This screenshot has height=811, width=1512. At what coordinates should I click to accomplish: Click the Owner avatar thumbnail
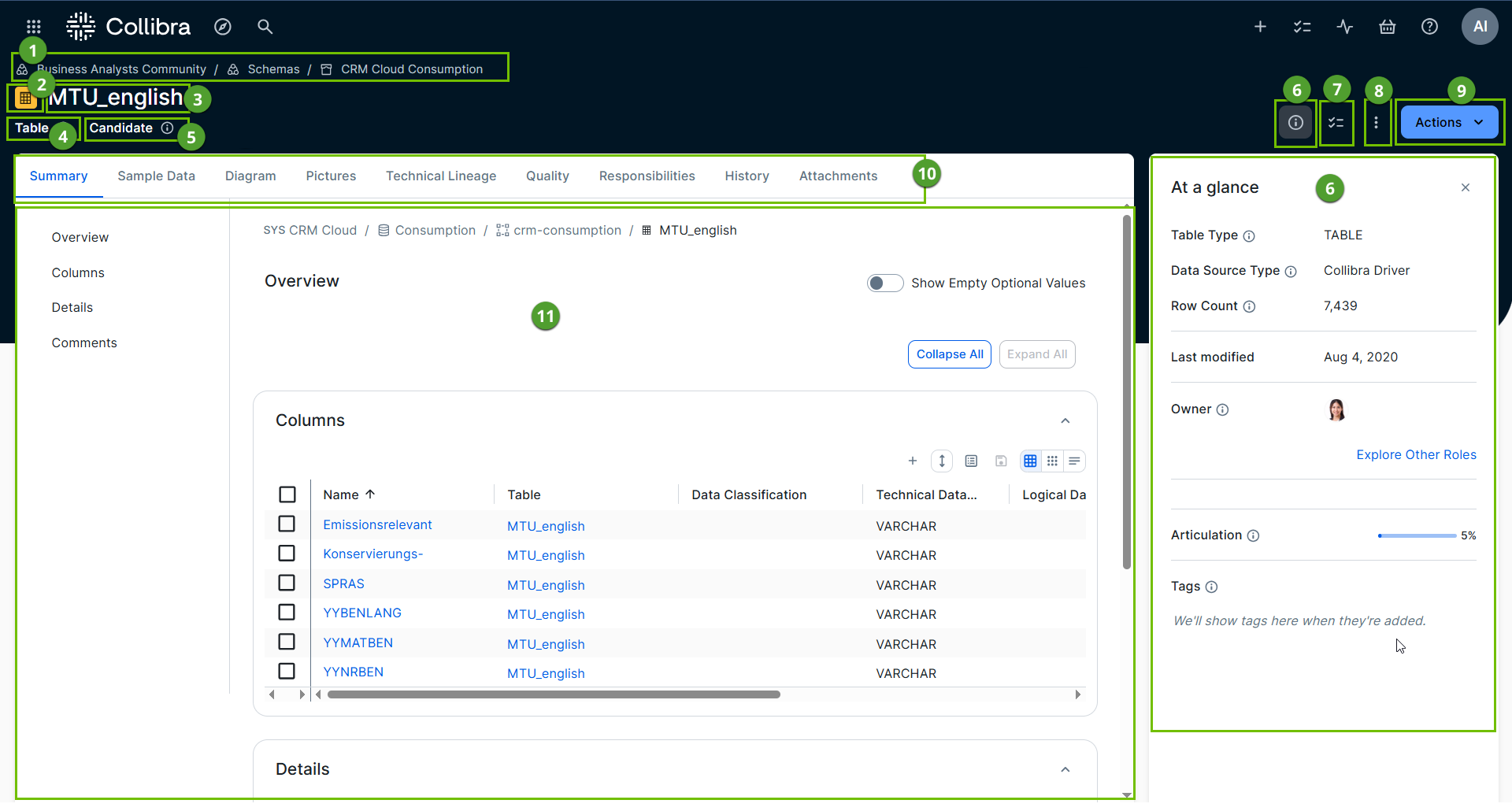[x=1336, y=409]
